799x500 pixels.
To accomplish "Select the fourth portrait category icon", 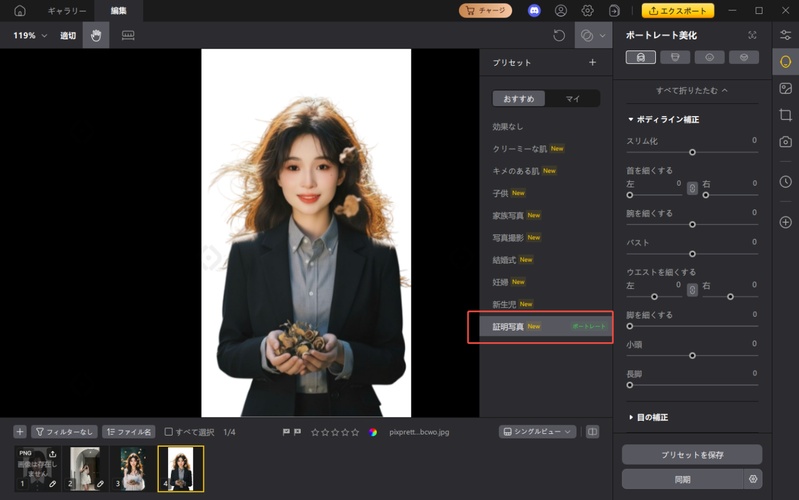I will tap(744, 57).
